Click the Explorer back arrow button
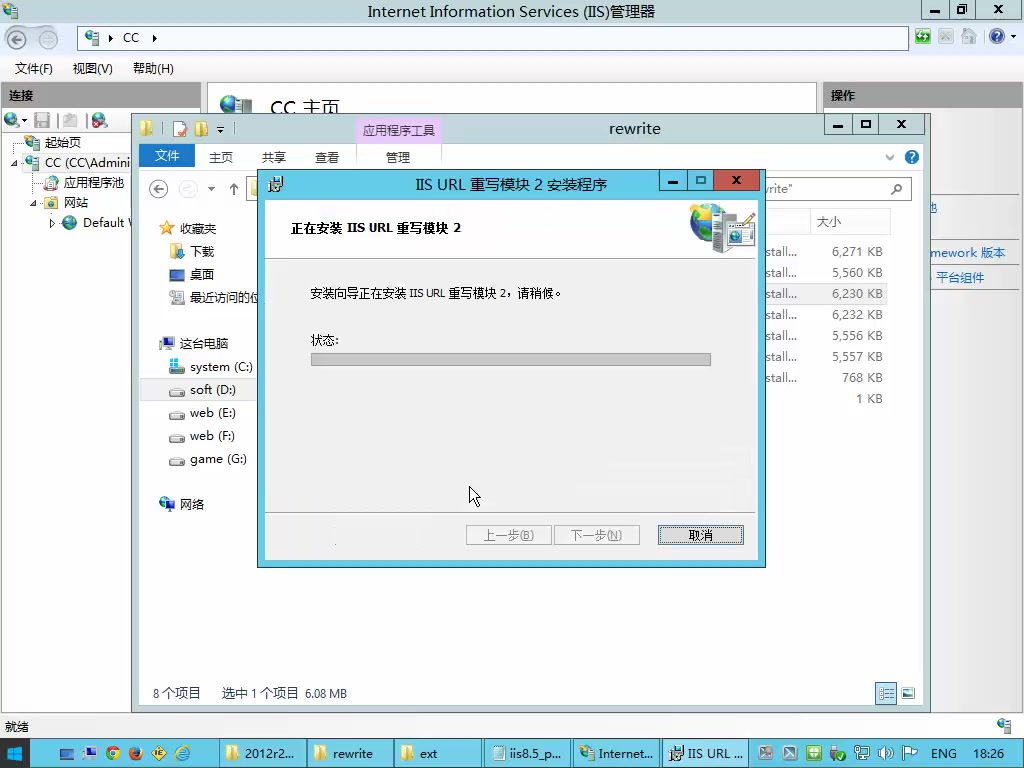Screen dimensions: 1024x768 click(x=158, y=189)
